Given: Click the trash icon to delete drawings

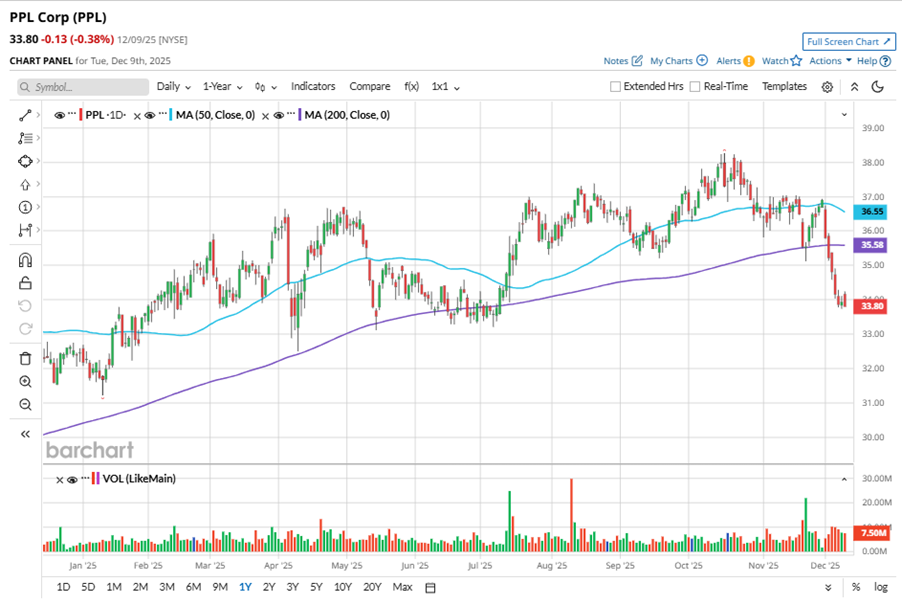Looking at the screenshot, I should pos(25,357).
